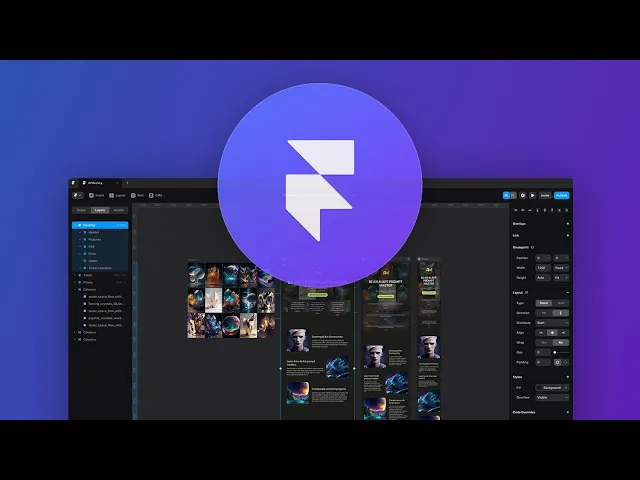Add a Style with plus icon
This screenshot has height=480, width=640.
coord(567,377)
